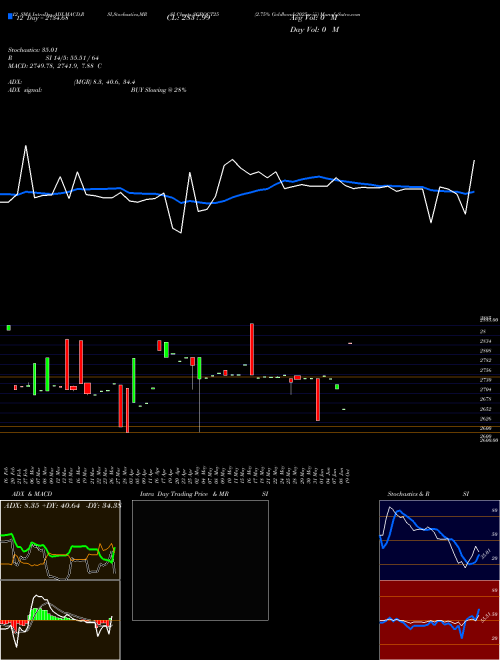The width and height of the screenshot is (500, 660).
Task: Open the ADX line chart panel
Action: (60, 540)
